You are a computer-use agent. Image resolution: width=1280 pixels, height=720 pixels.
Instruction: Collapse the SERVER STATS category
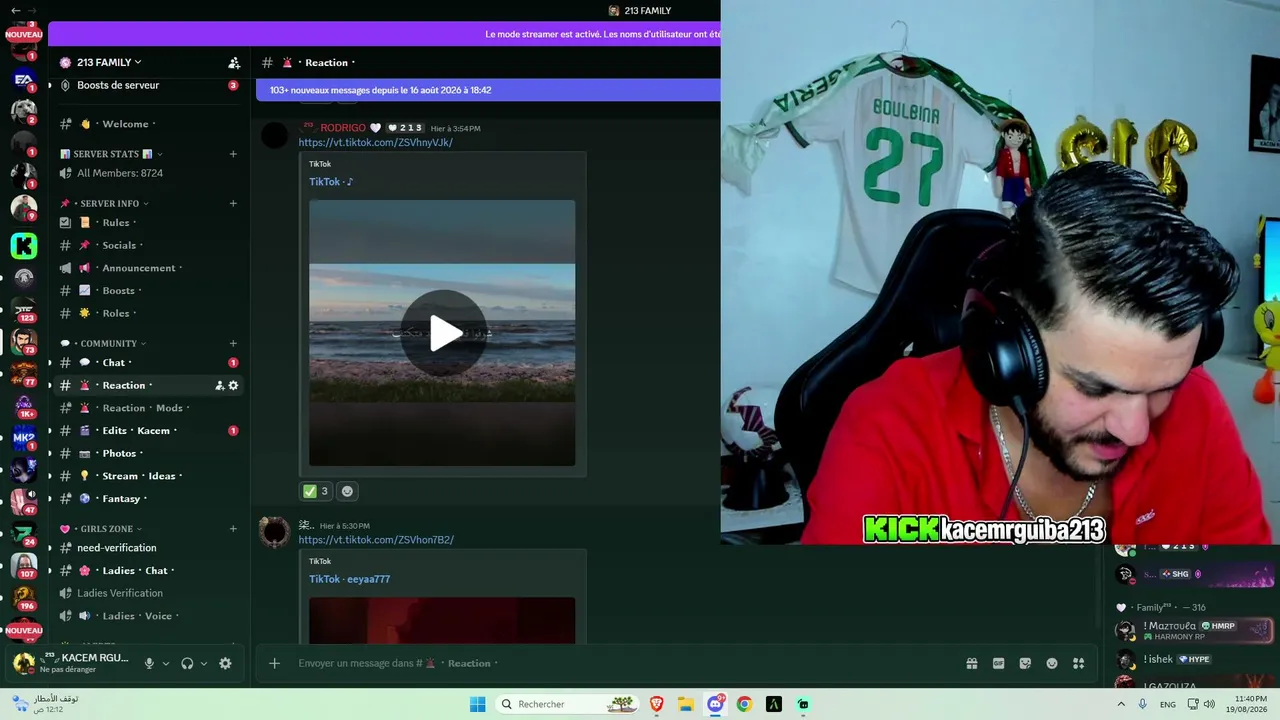tap(110, 154)
